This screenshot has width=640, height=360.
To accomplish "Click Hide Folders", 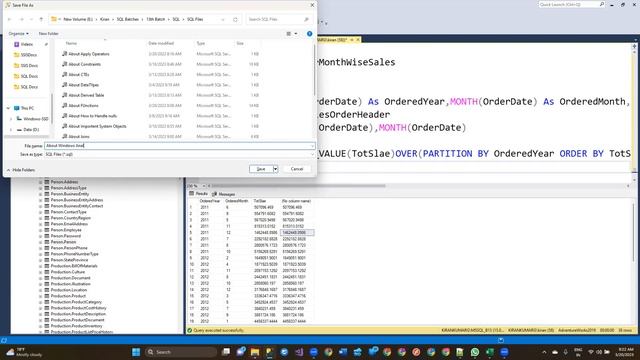I will 21,170.
